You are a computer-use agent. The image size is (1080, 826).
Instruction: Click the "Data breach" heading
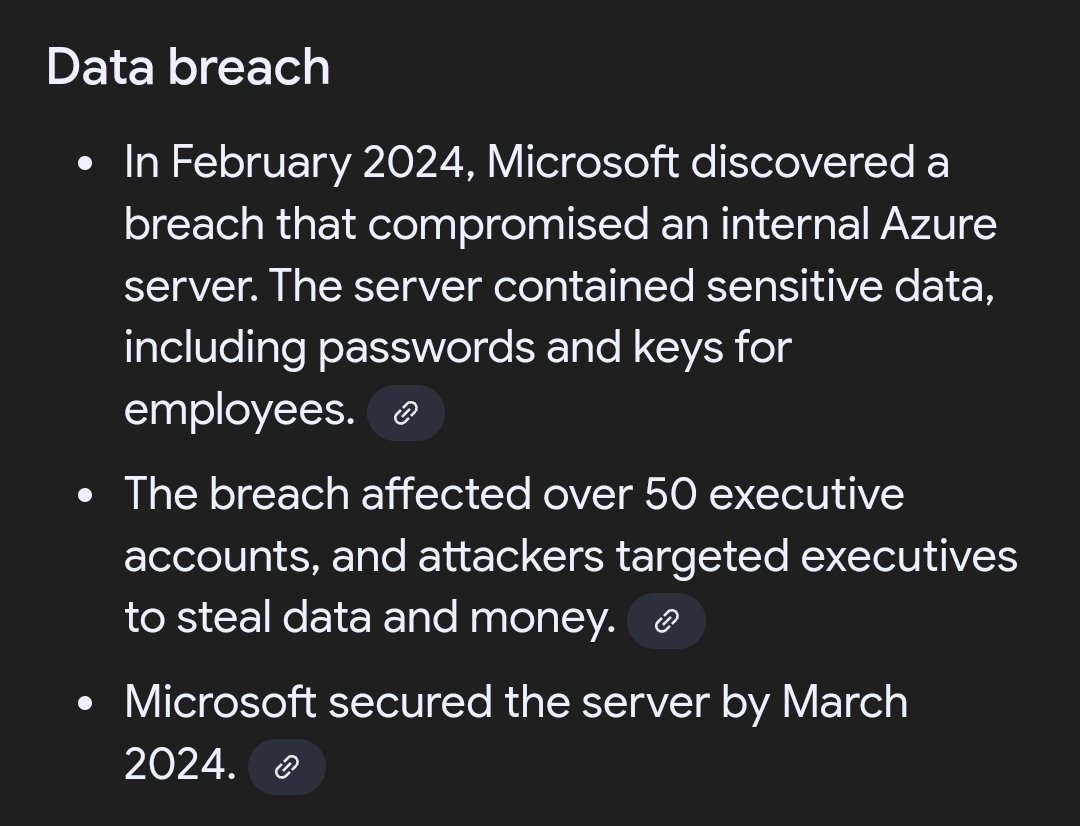click(x=188, y=68)
